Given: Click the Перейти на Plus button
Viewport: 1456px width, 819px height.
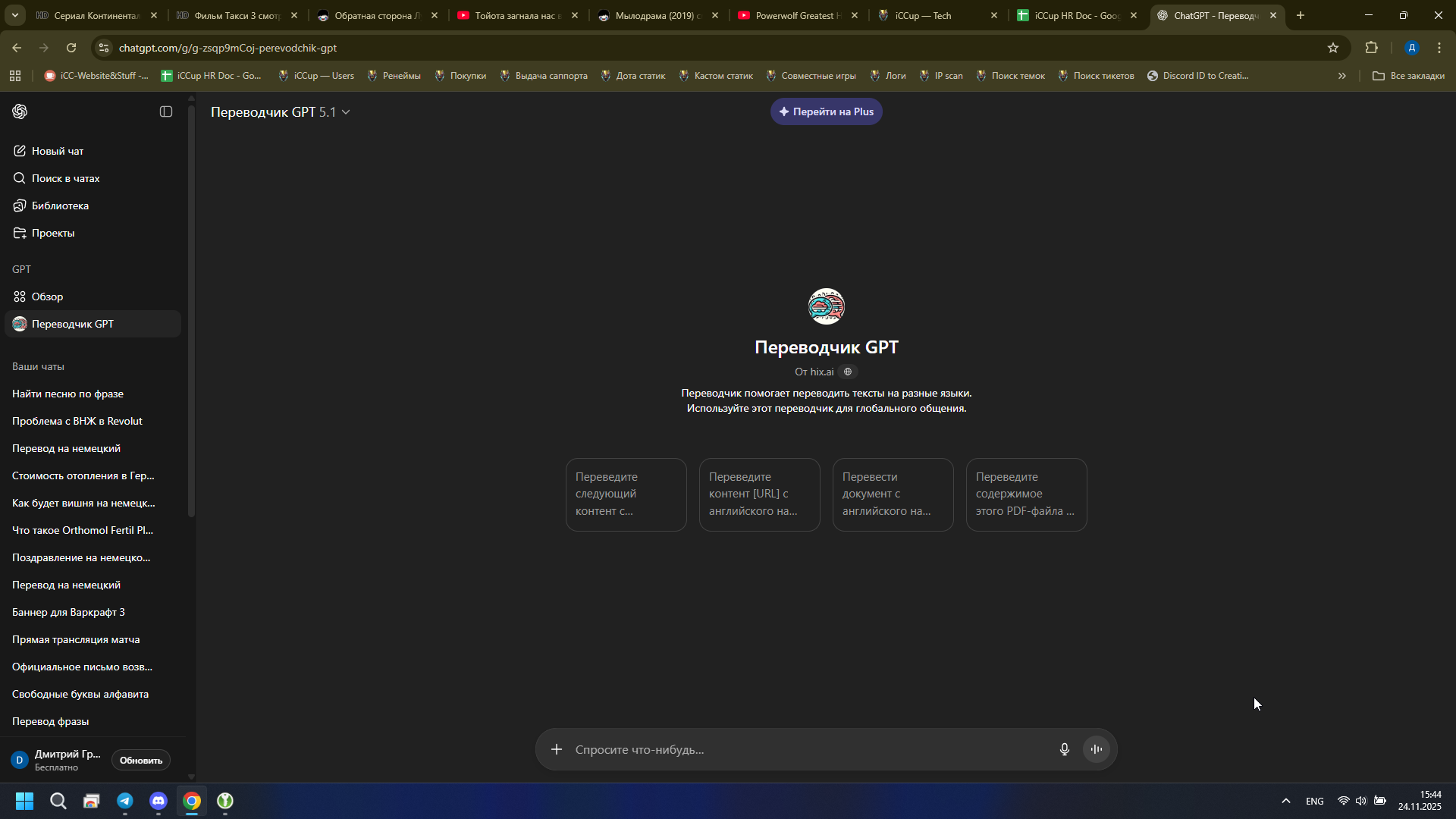Looking at the screenshot, I should pyautogui.click(x=826, y=111).
